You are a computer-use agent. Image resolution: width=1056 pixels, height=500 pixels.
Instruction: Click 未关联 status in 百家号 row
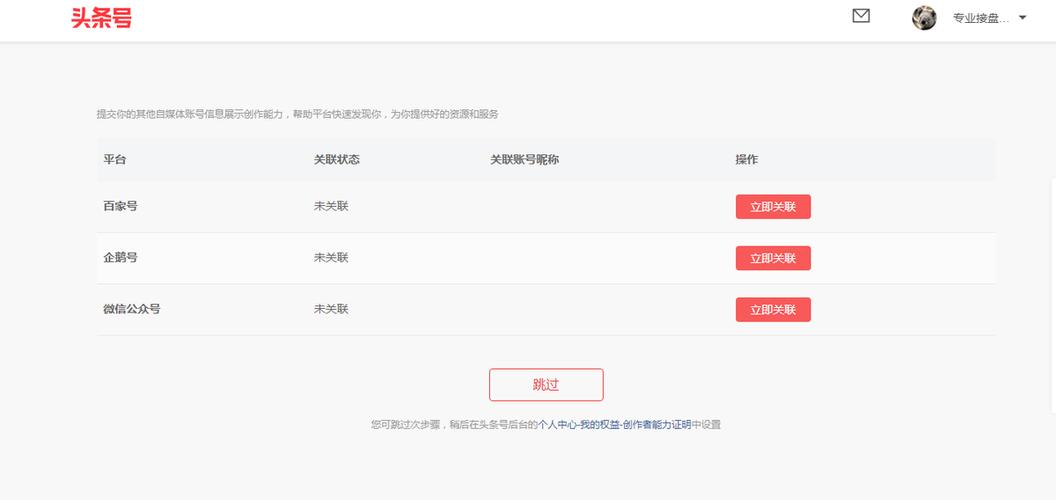tap(331, 206)
